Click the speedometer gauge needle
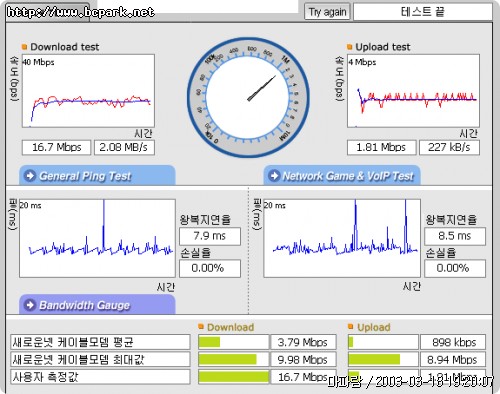Image resolution: width=500 pixels, height=394 pixels. pos(262,88)
